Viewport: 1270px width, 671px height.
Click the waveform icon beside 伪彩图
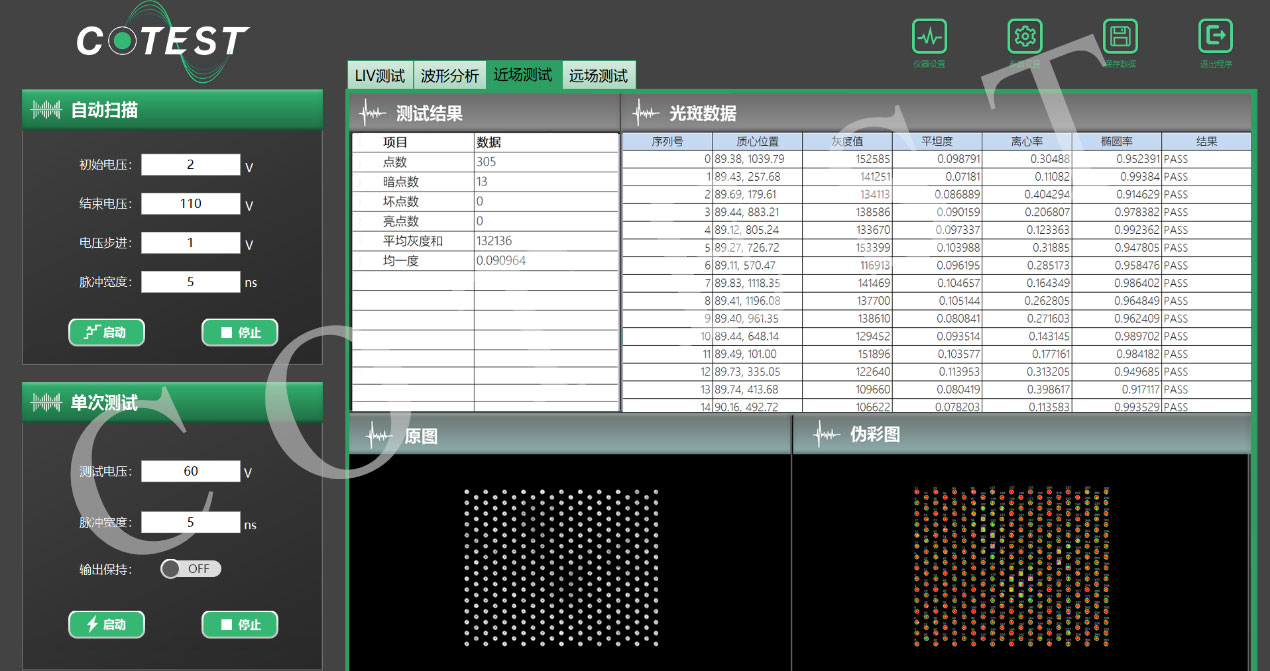pyautogui.click(x=826, y=435)
